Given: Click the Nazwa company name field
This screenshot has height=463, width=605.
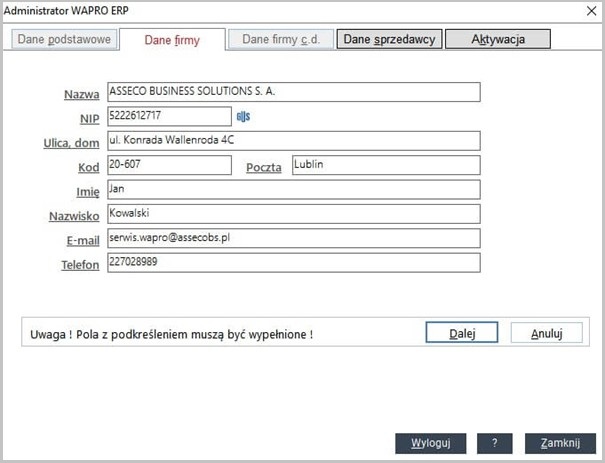Looking at the screenshot, I should 293,92.
